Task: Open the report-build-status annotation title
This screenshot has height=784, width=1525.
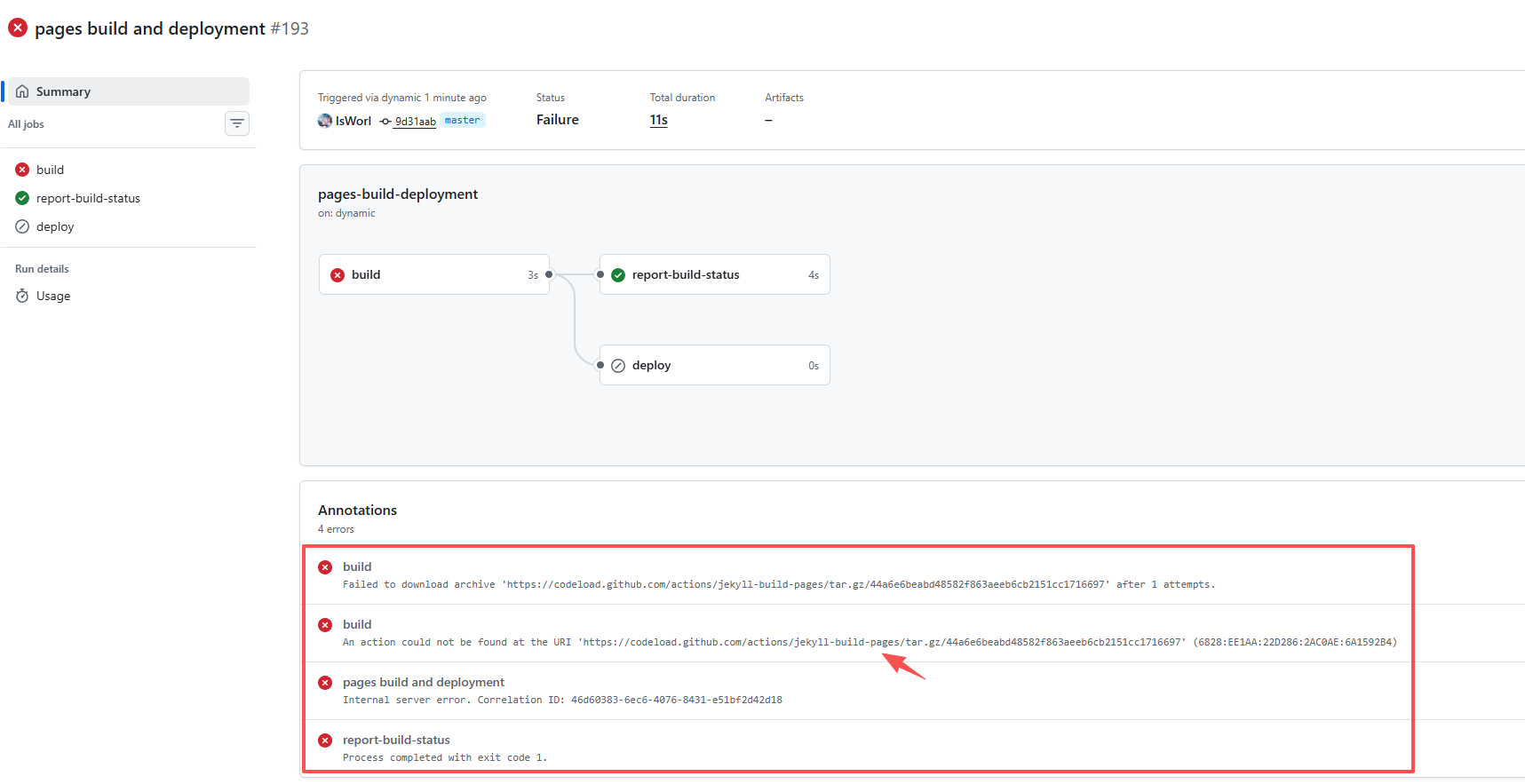Action: [396, 740]
